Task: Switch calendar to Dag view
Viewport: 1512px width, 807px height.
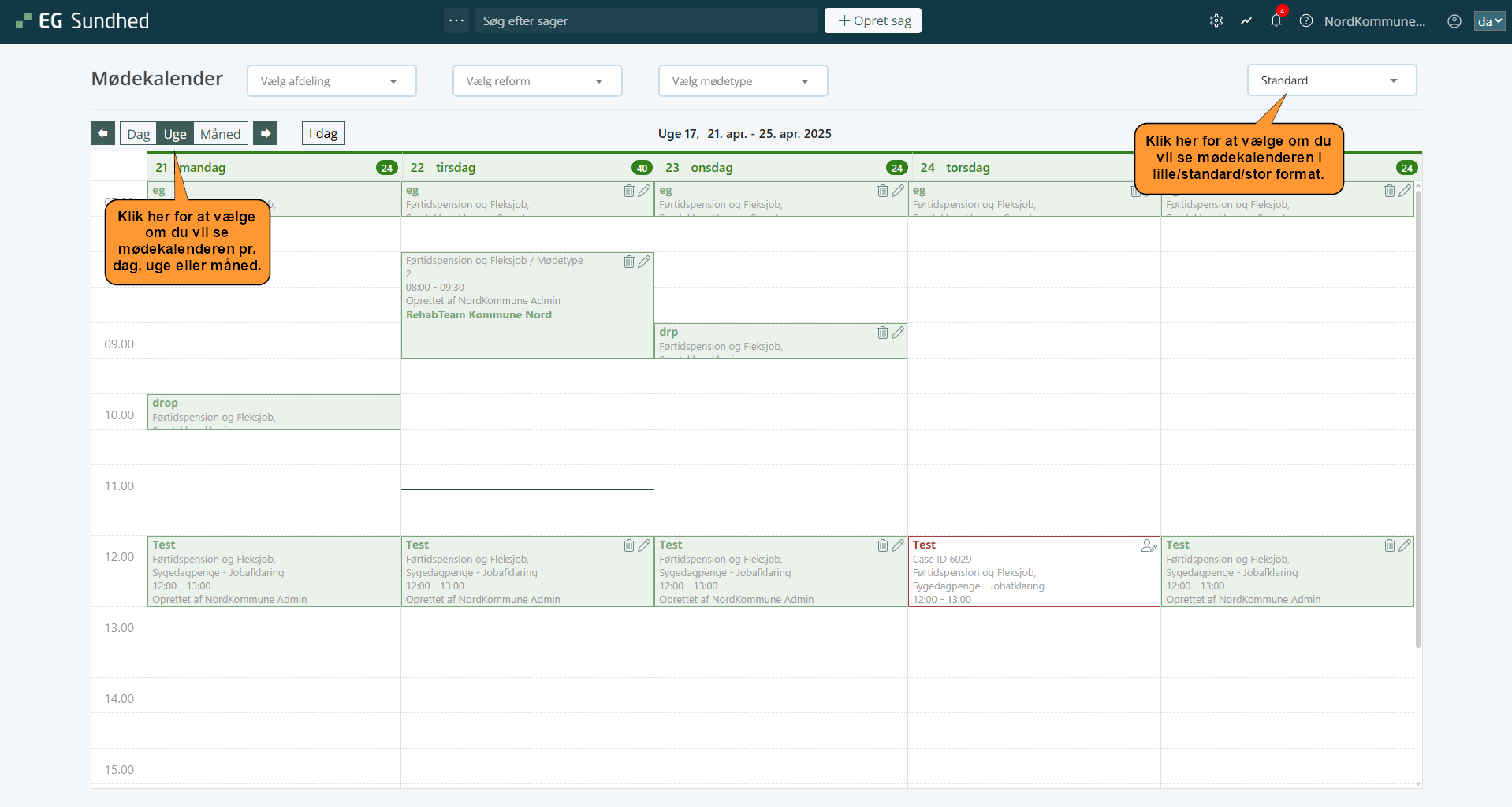Action: [x=138, y=134]
